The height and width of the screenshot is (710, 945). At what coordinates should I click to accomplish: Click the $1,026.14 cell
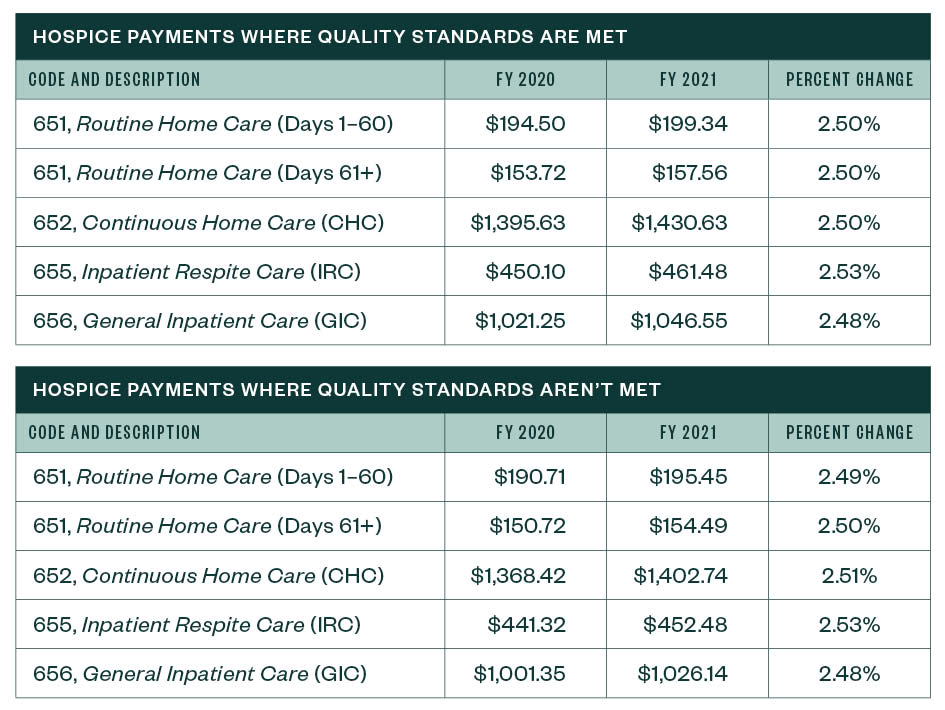point(682,674)
